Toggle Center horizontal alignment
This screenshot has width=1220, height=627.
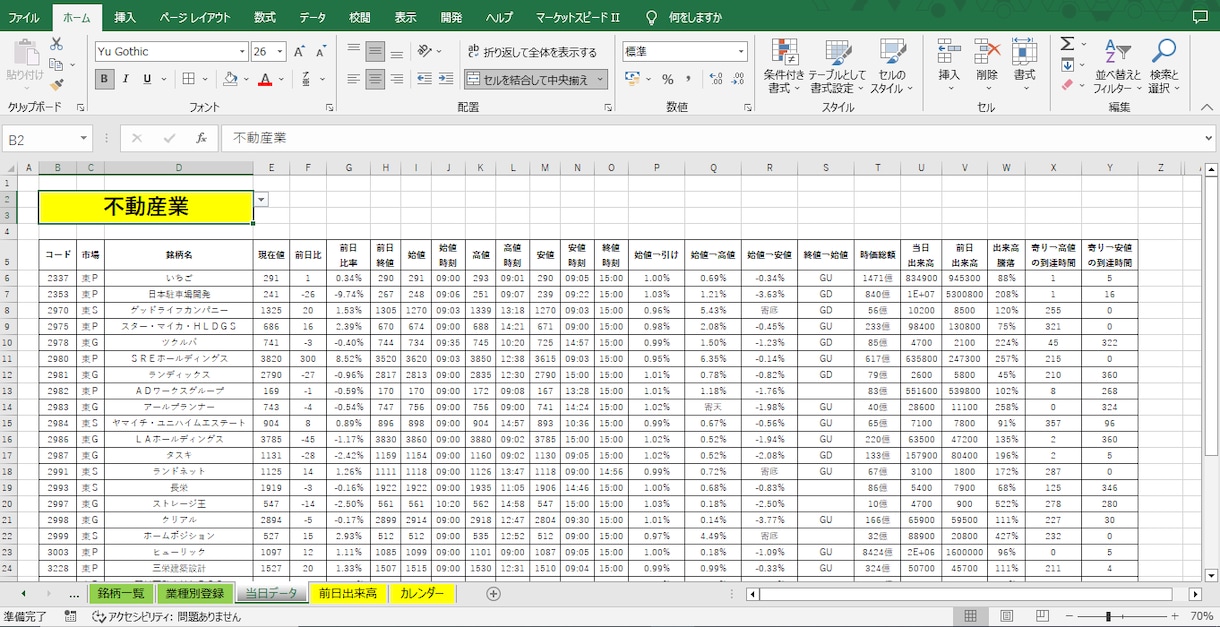(x=375, y=79)
